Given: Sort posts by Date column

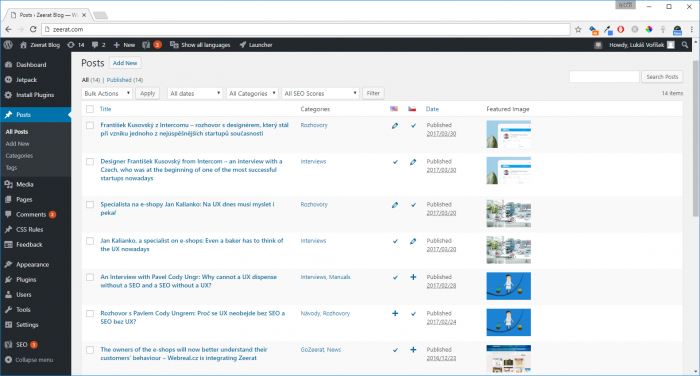Looking at the screenshot, I should [x=432, y=109].
